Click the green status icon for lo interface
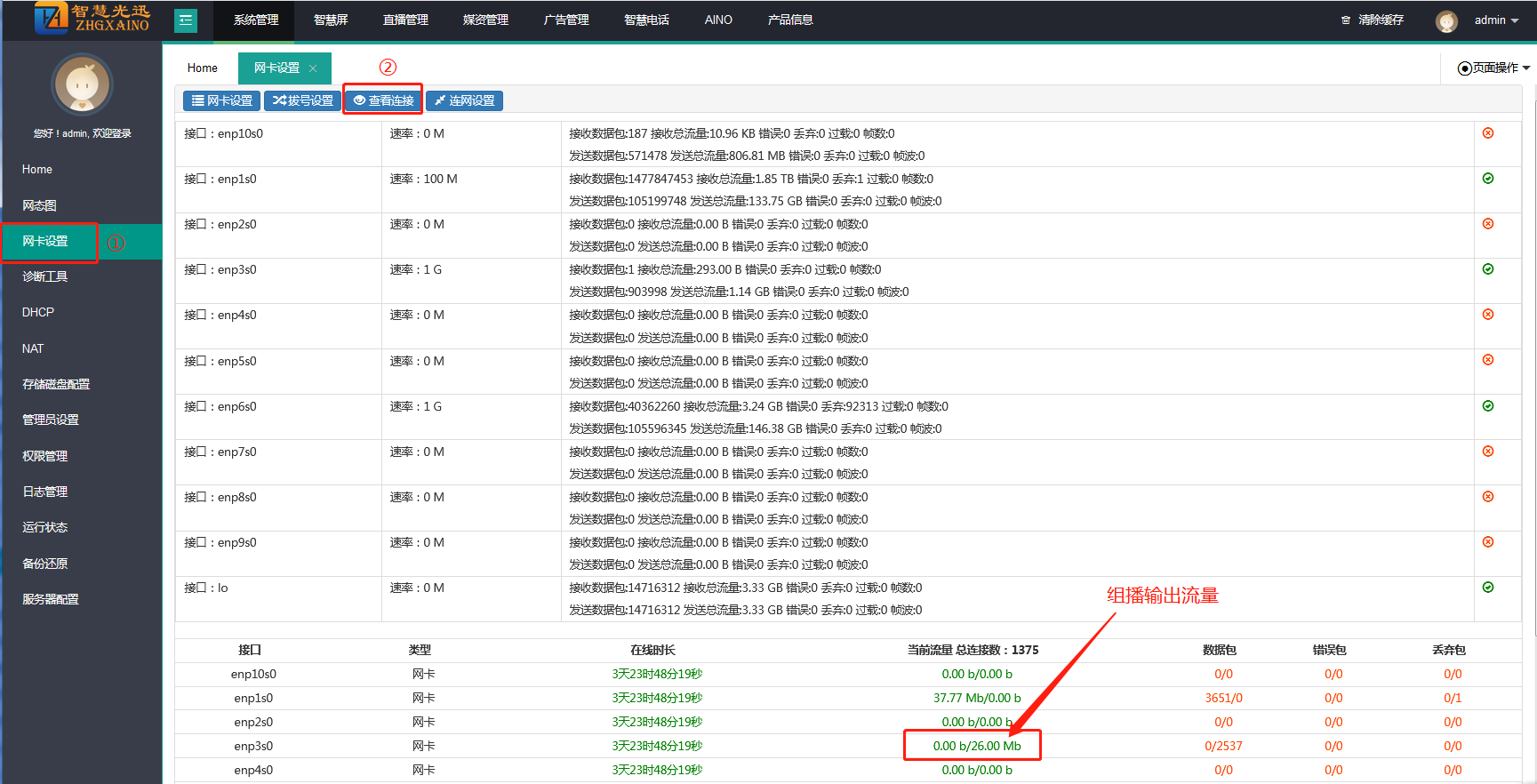This screenshot has width=1537, height=784. tap(1488, 588)
